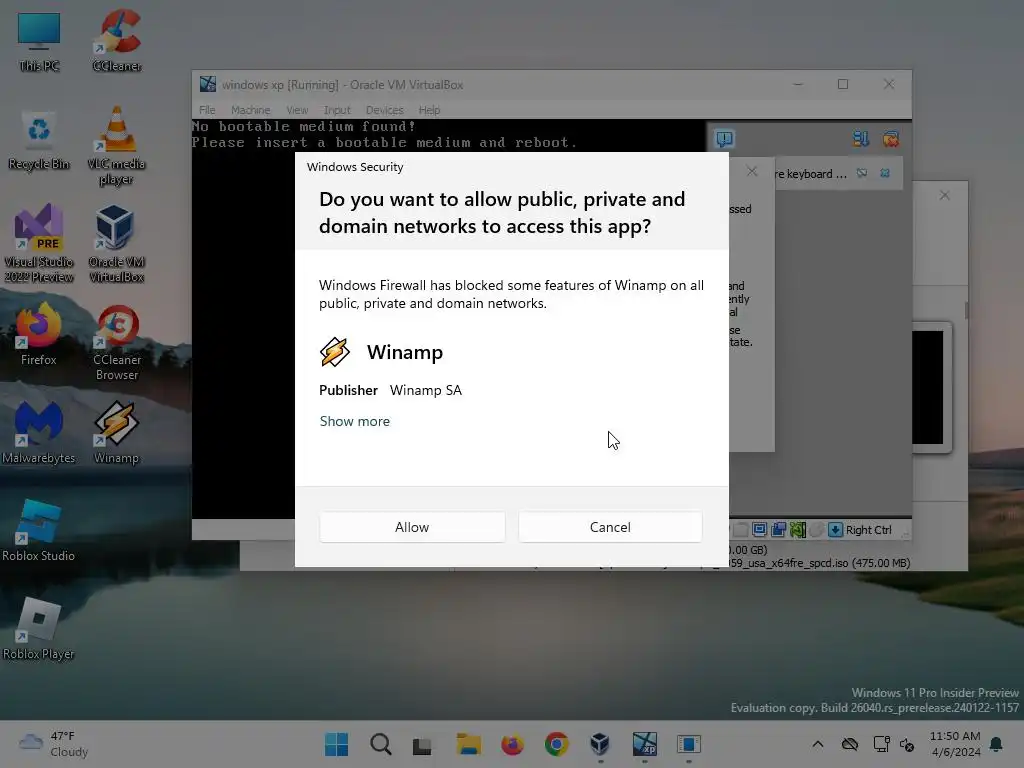Click the VirtualBox notification center icon
The height and width of the screenshot is (768, 1024).
click(724, 138)
